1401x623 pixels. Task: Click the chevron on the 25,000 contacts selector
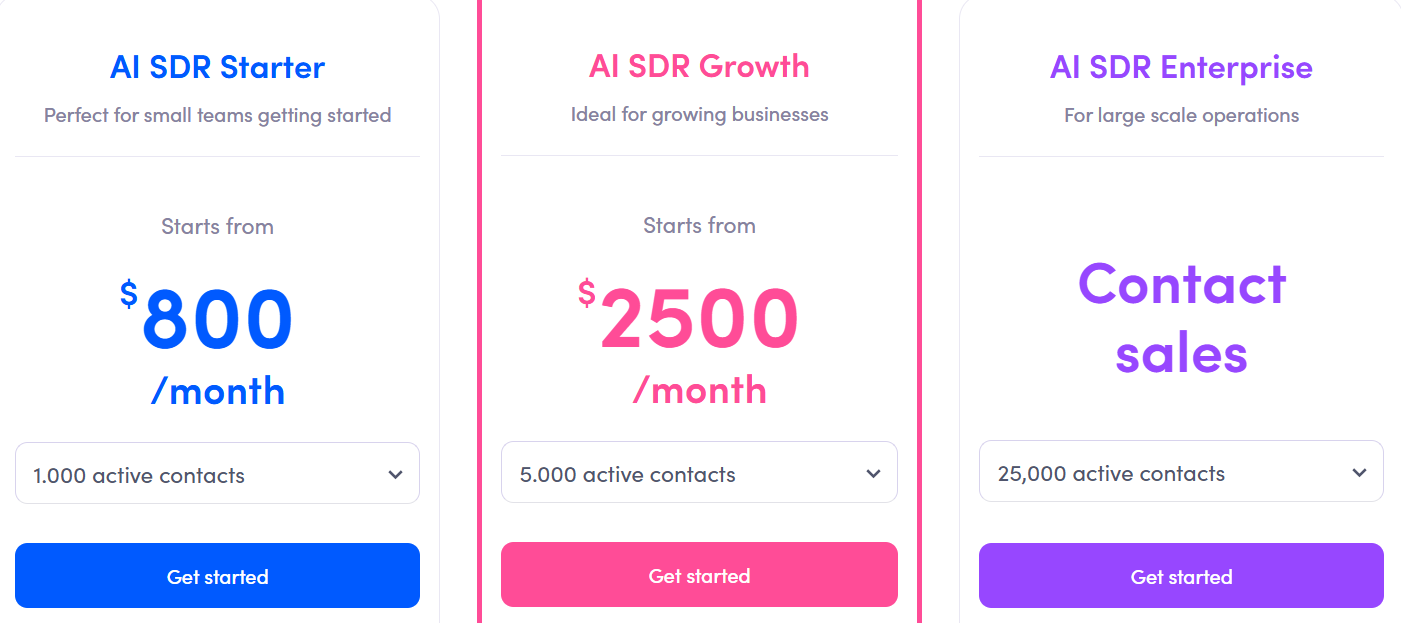coord(1360,472)
